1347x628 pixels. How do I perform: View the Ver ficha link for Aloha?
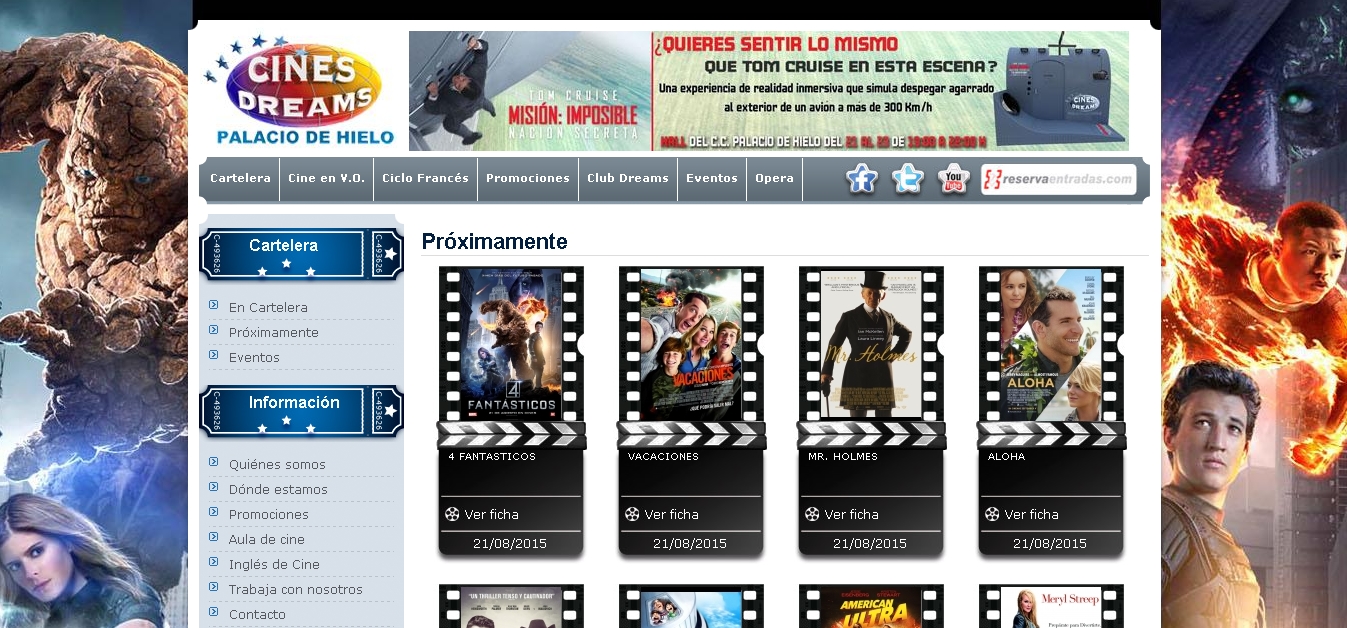[1032, 514]
